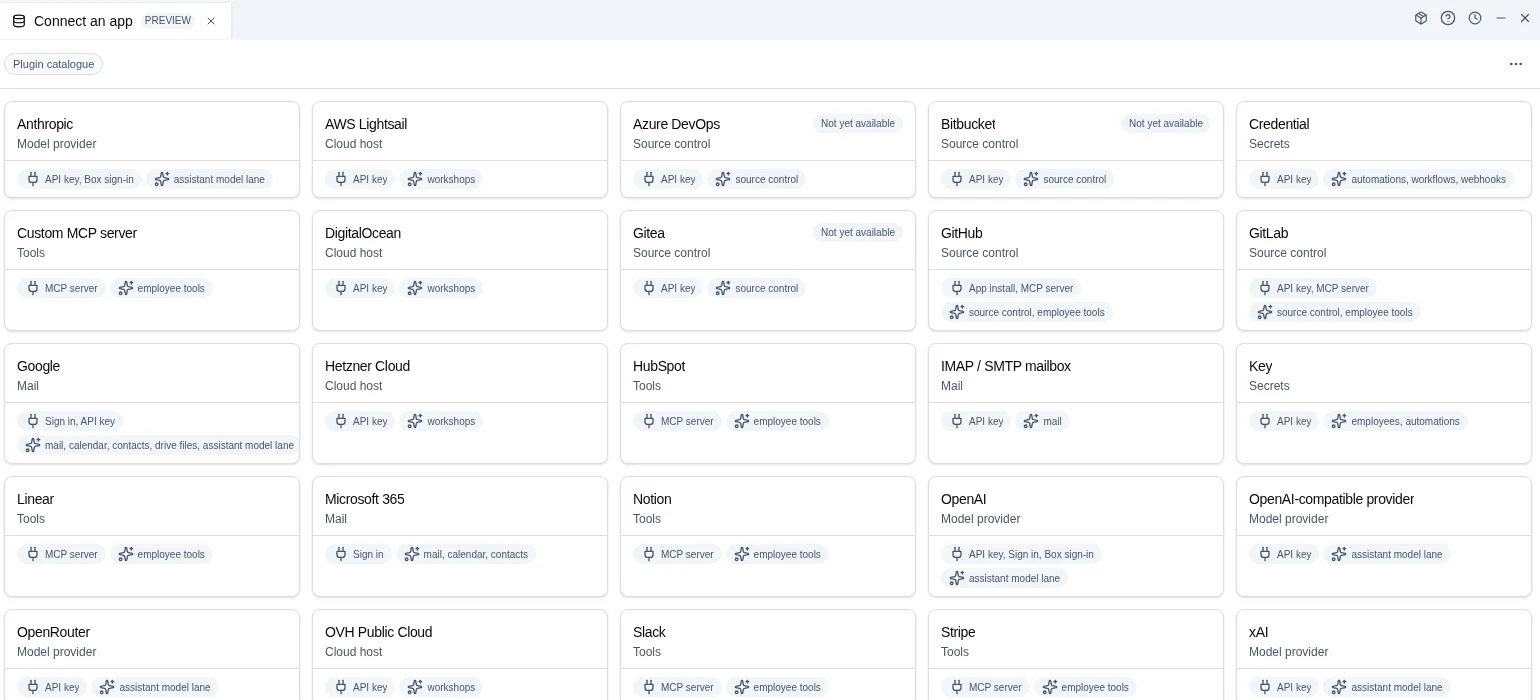Click plug icon beside Sign in in Microsoft 365
The height and width of the screenshot is (700, 1540).
pyautogui.click(x=341, y=554)
